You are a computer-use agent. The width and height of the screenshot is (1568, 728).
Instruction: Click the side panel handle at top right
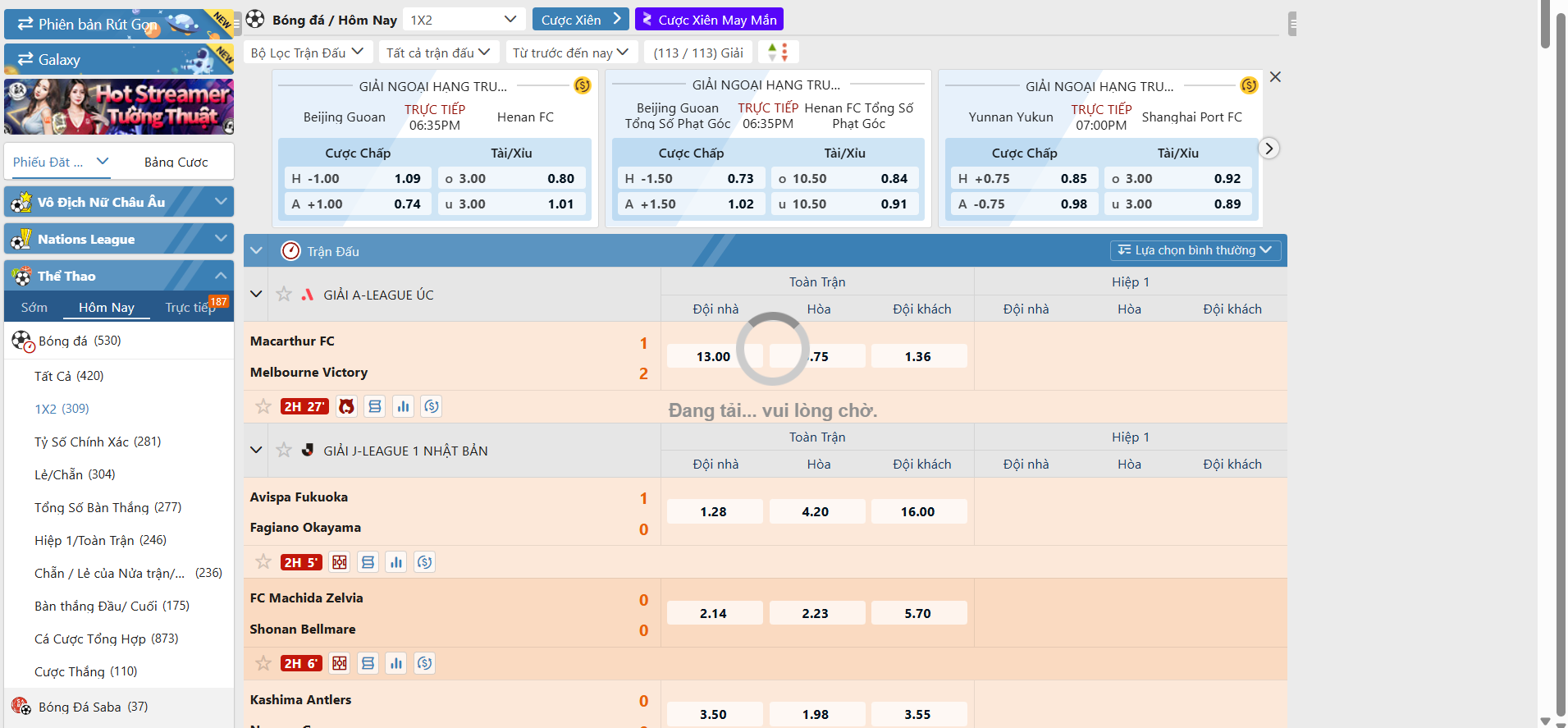click(1292, 24)
